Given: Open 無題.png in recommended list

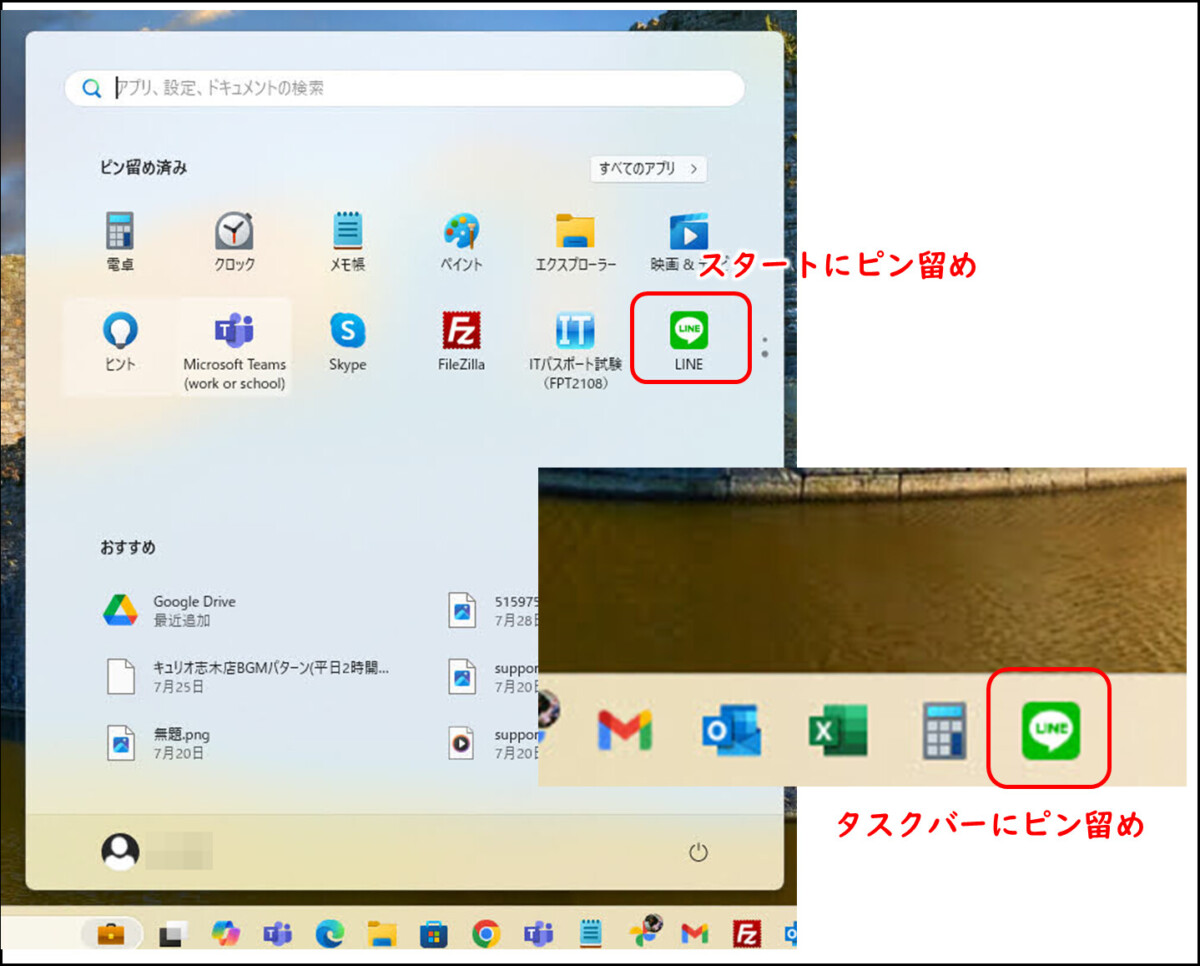Looking at the screenshot, I should pos(160,743).
